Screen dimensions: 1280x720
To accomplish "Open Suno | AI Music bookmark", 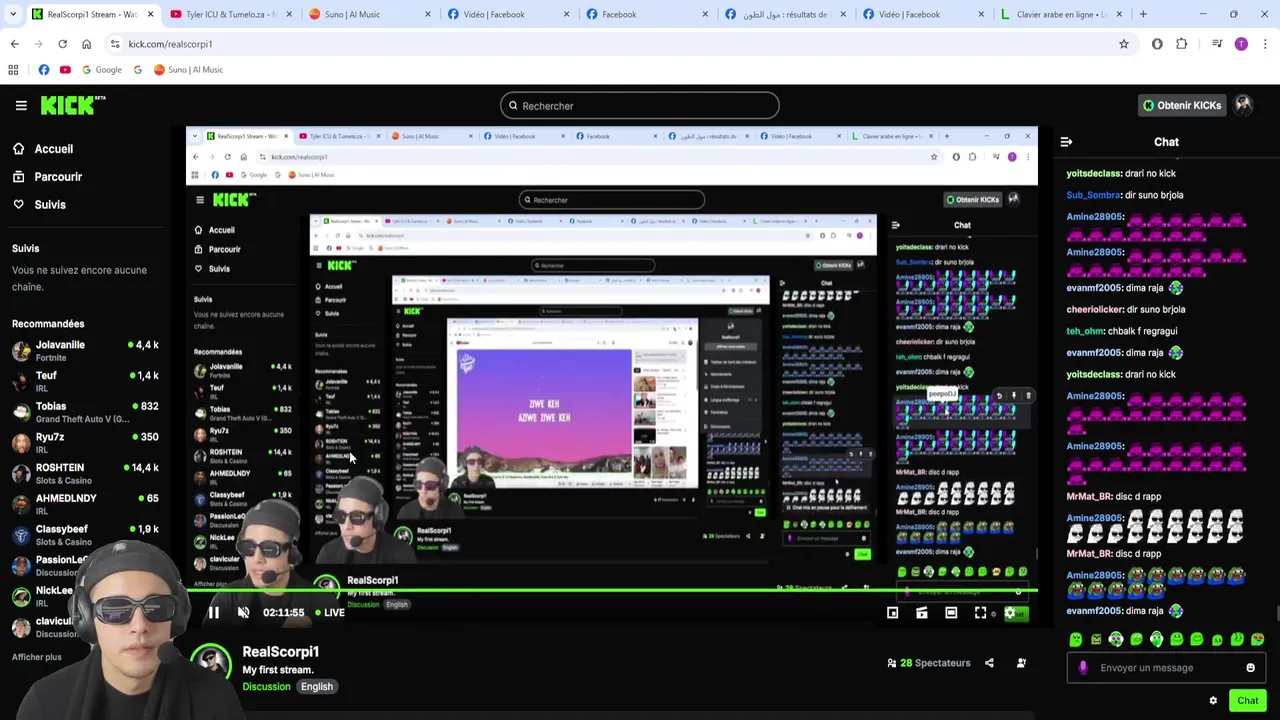I will (188, 70).
